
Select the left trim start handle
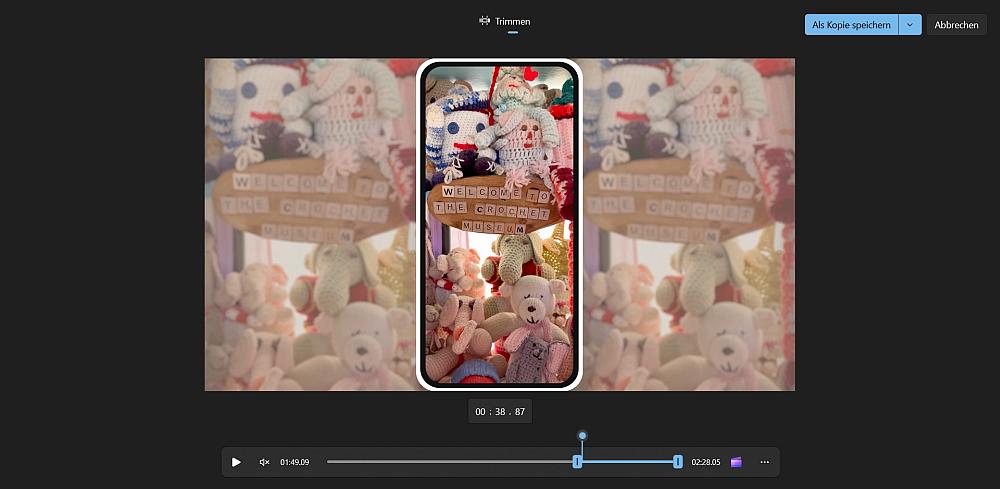pyautogui.click(x=577, y=461)
